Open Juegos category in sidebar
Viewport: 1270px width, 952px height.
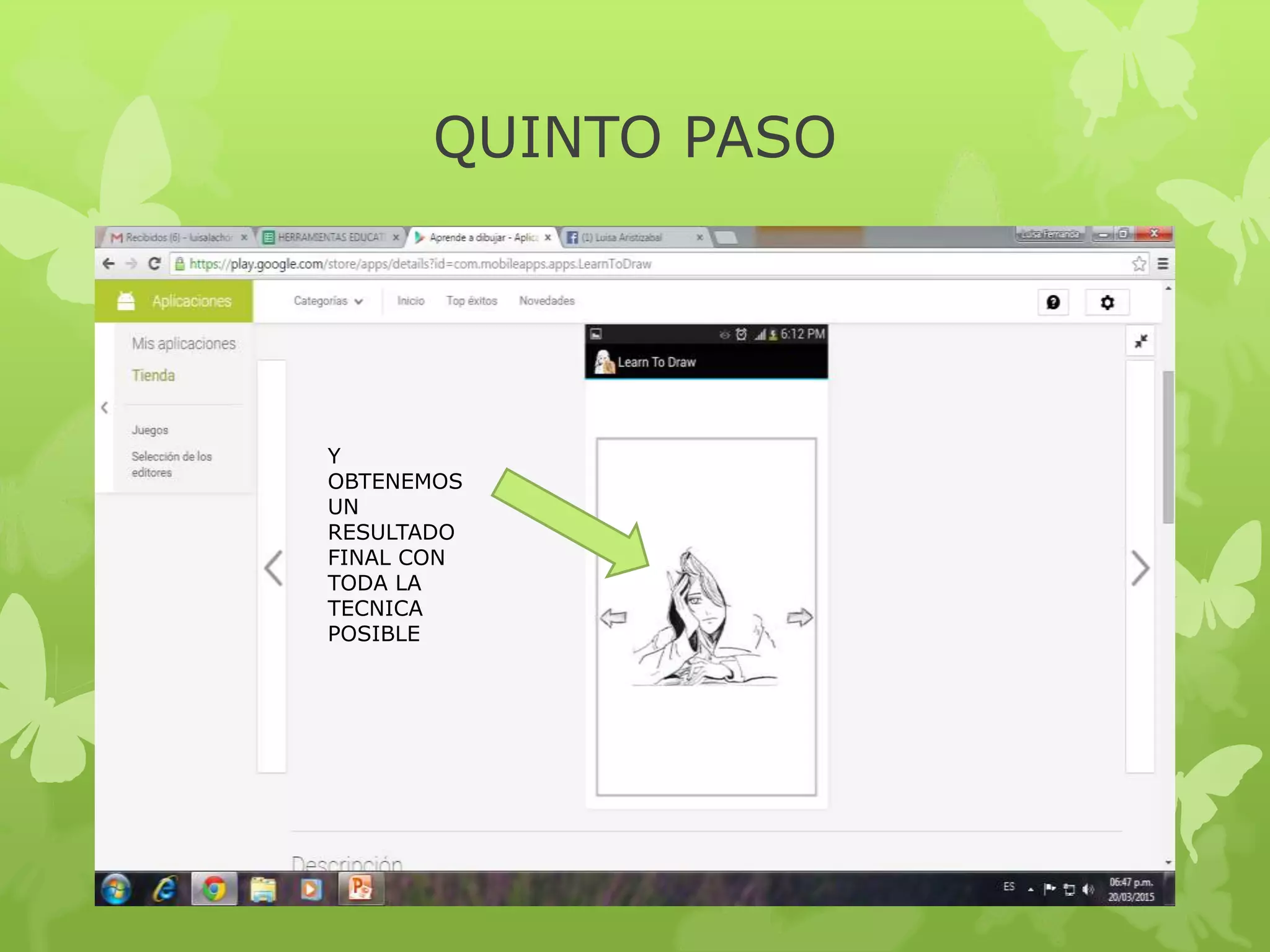[149, 430]
